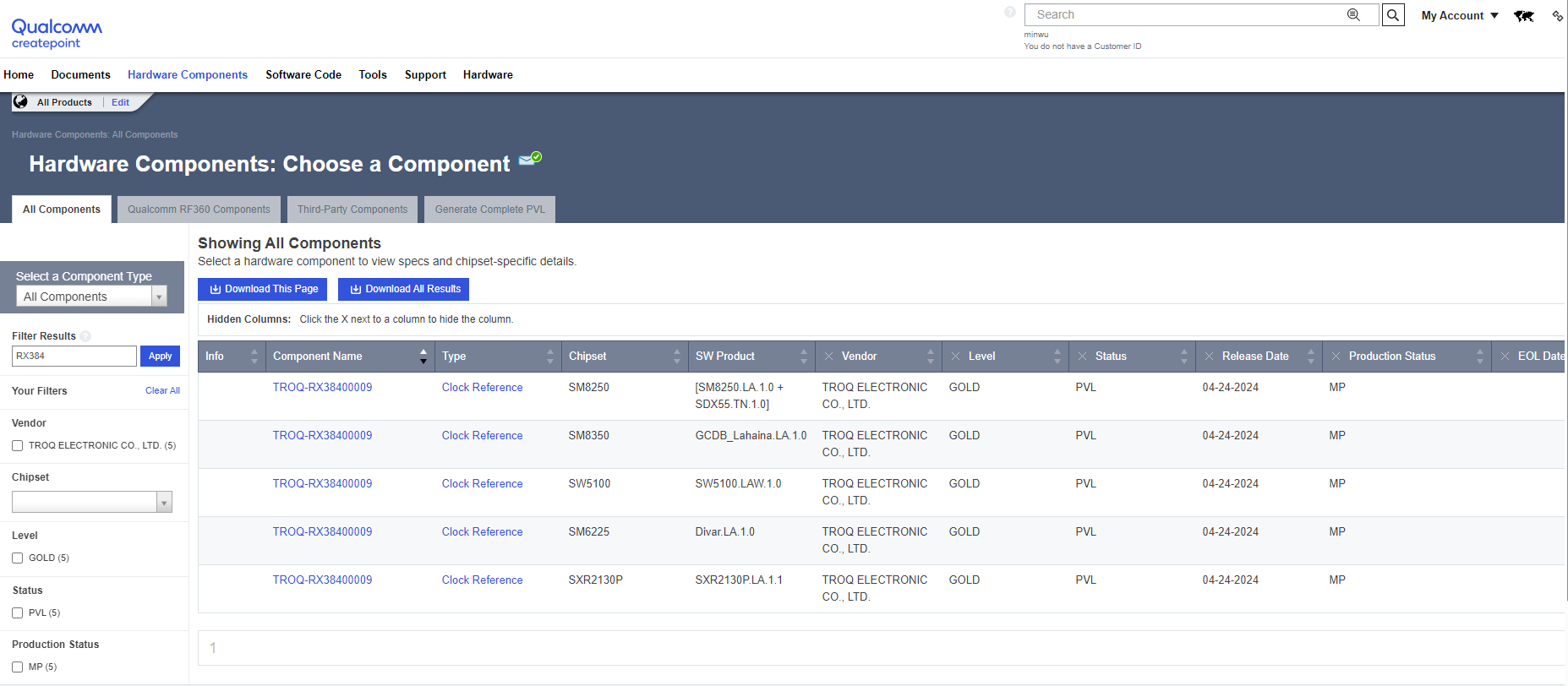The height and width of the screenshot is (686, 1568).
Task: Open the All Components type dropdown
Action: coord(91,297)
